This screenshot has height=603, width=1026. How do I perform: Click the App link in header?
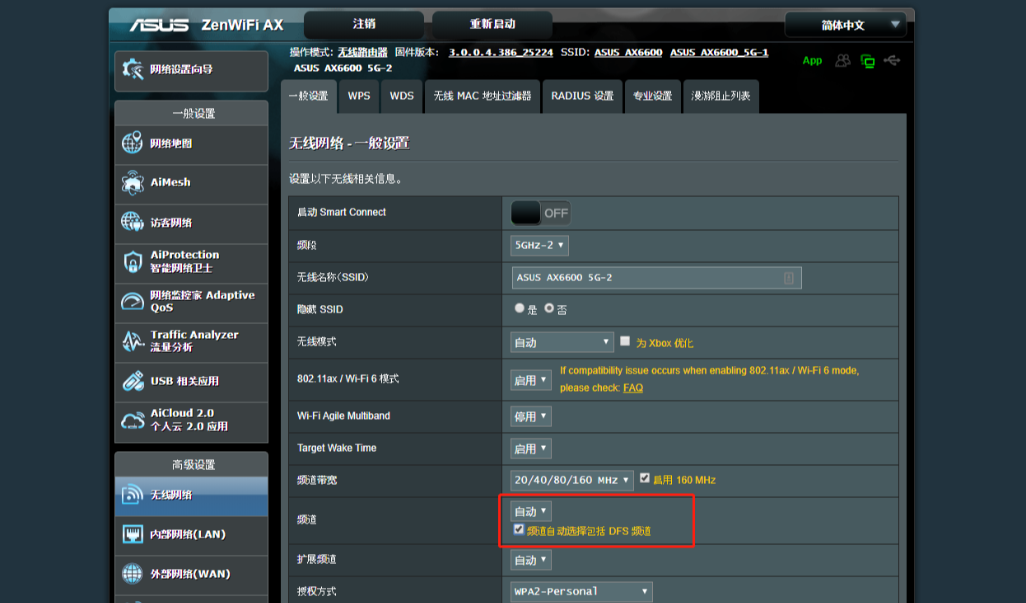(x=812, y=61)
